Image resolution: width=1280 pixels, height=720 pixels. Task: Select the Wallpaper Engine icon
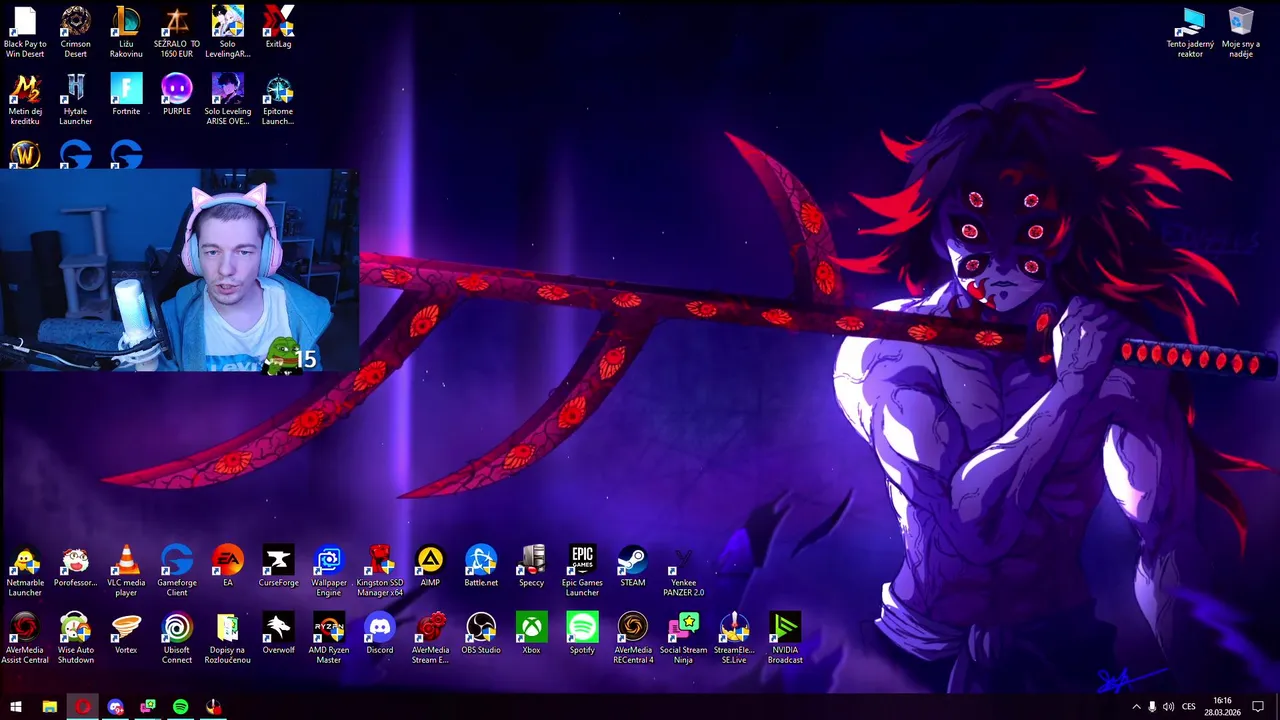pos(329,571)
